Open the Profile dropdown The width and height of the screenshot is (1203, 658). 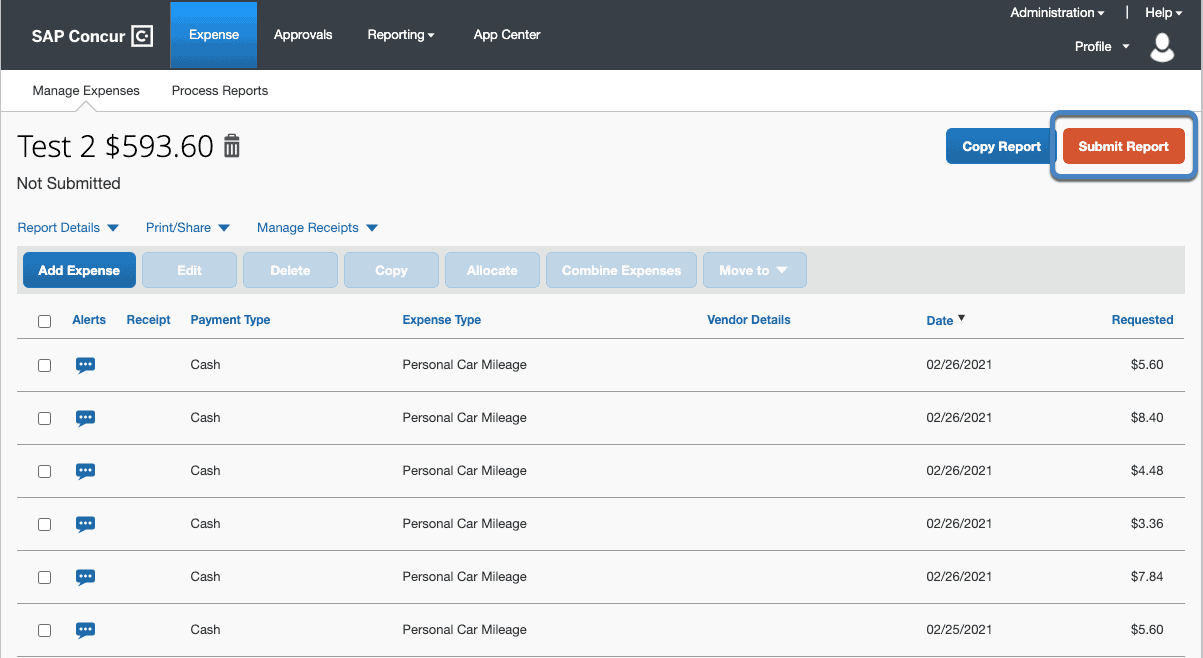click(x=1102, y=47)
